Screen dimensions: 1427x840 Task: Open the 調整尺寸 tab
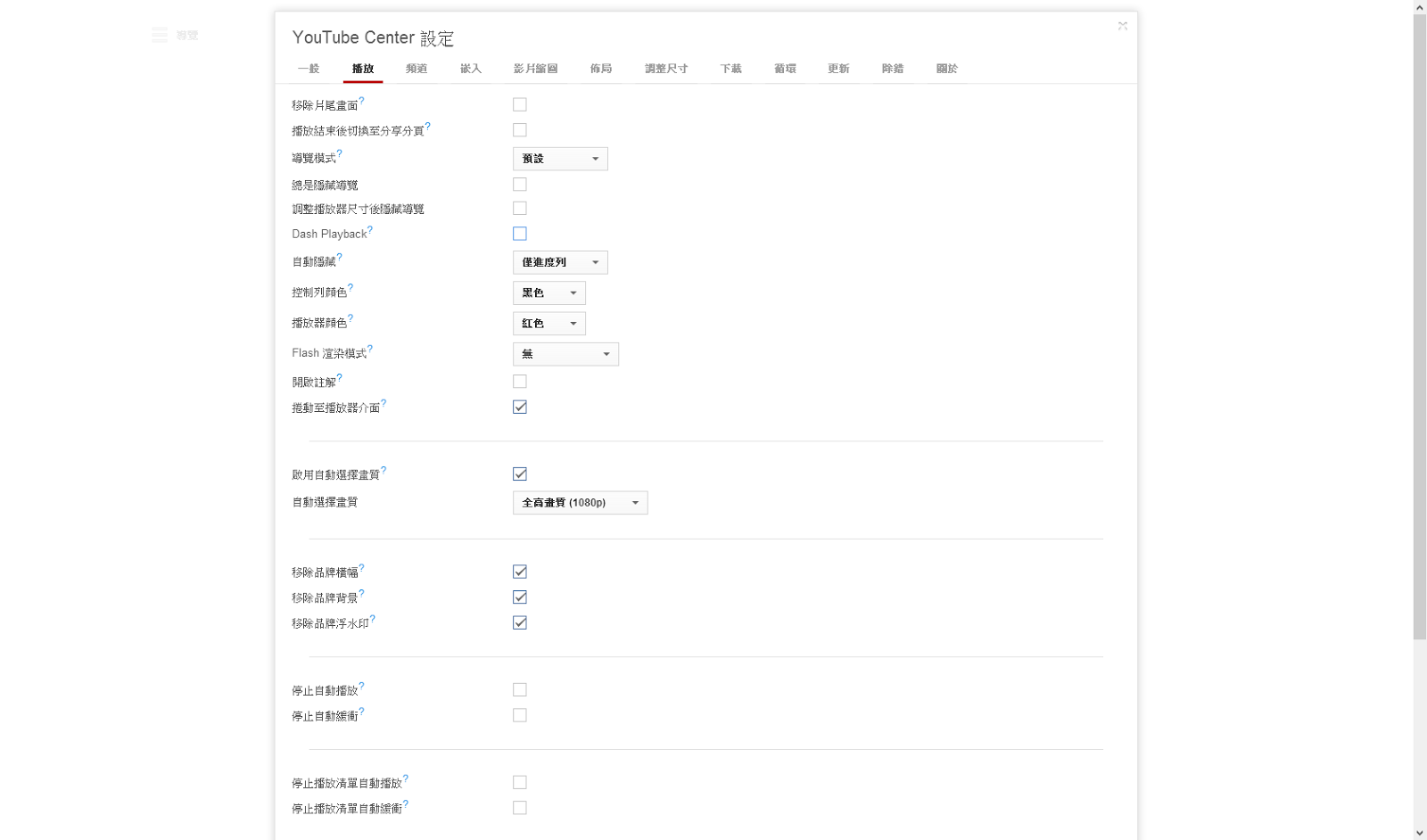pyautogui.click(x=666, y=69)
